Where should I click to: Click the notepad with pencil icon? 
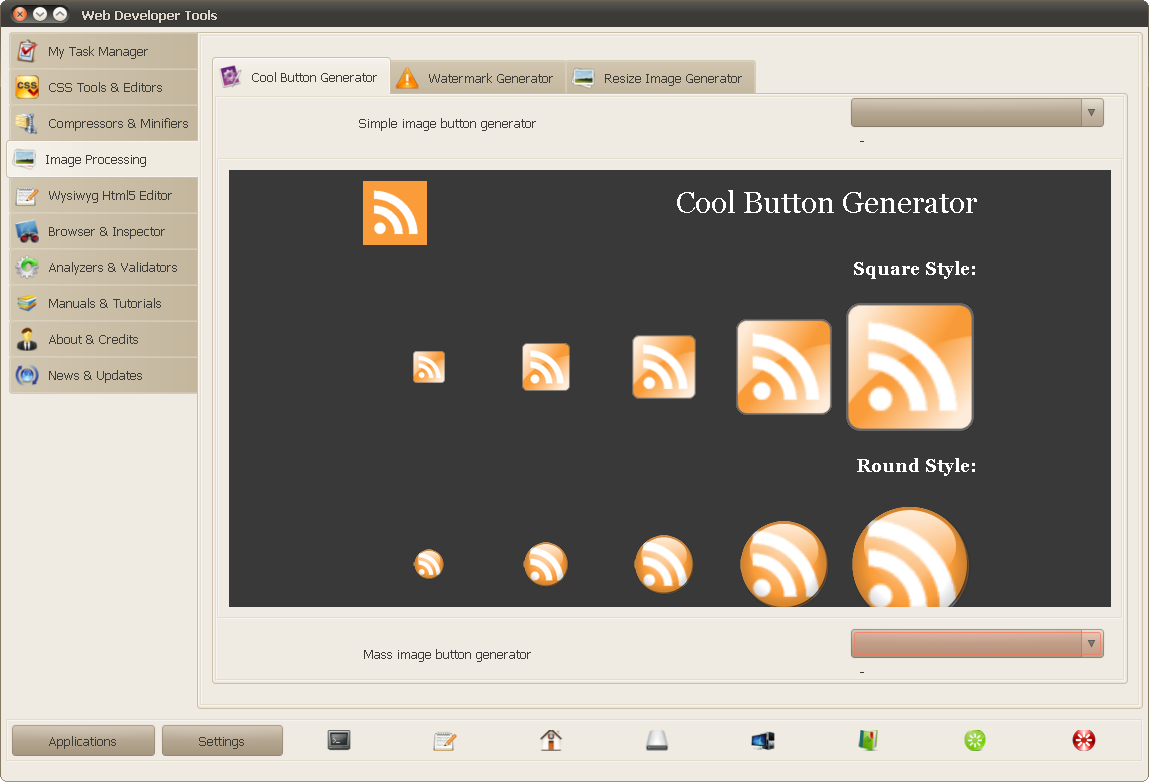coord(445,741)
